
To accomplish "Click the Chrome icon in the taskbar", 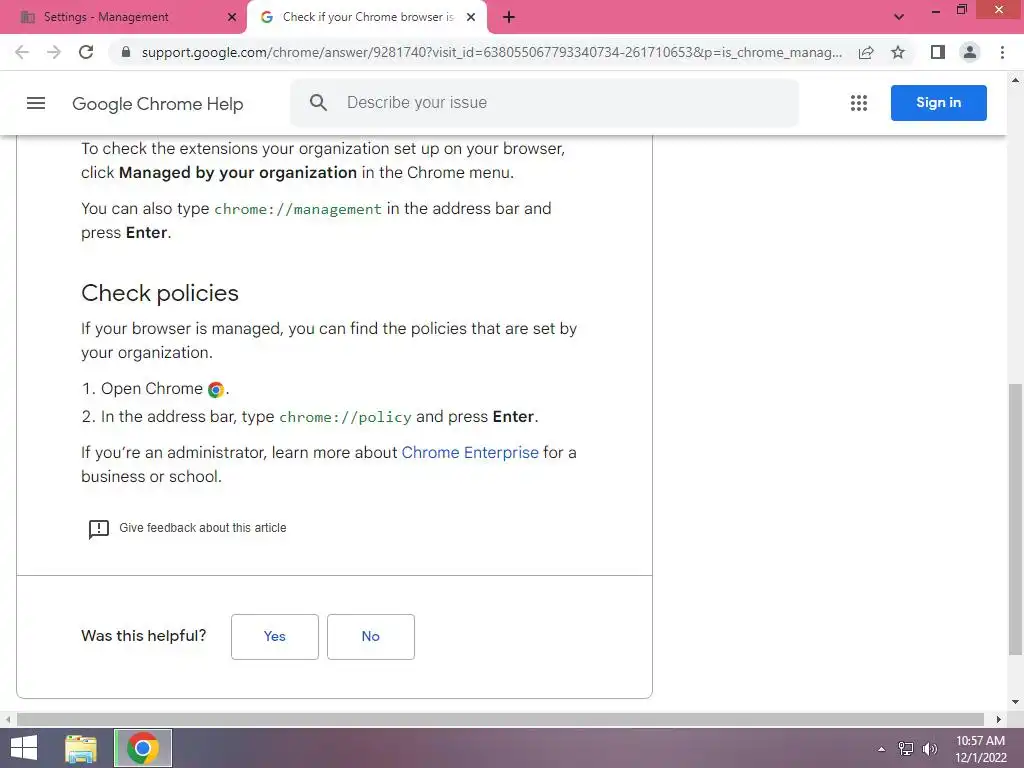I will click(x=143, y=748).
